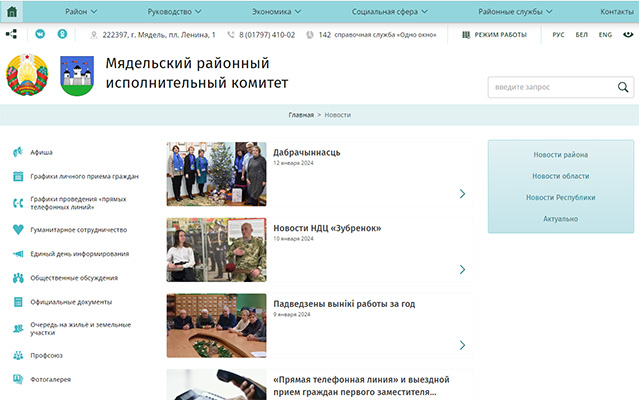Click the Главная breadcrumb link

[301, 115]
